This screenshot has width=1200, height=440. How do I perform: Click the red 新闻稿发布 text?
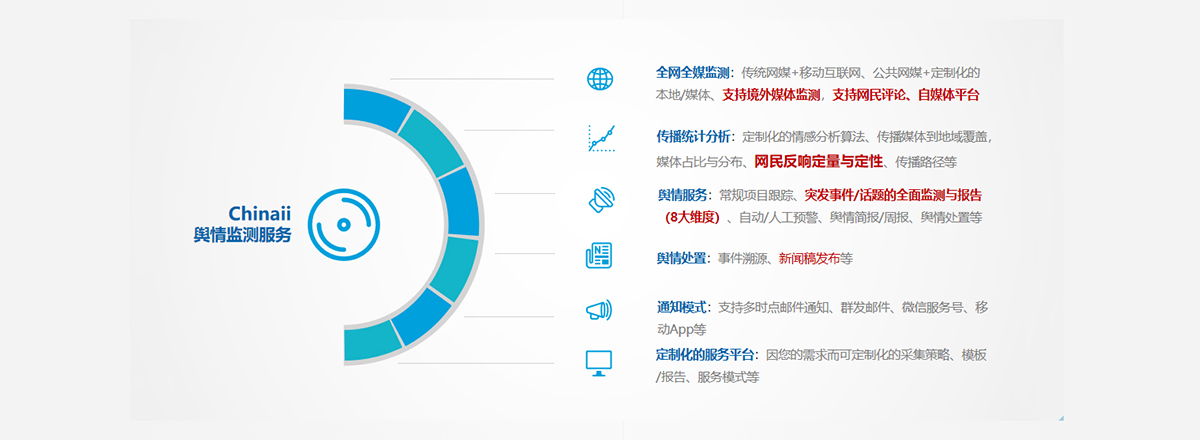tap(809, 258)
